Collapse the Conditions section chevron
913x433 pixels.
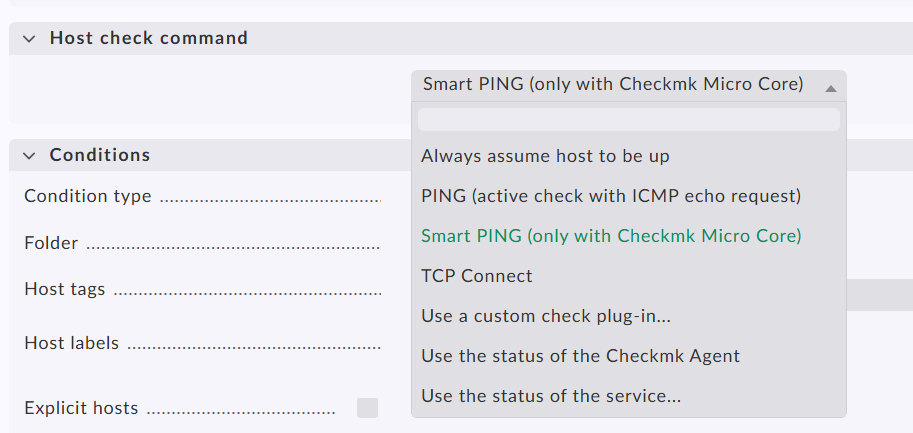pos(28,155)
